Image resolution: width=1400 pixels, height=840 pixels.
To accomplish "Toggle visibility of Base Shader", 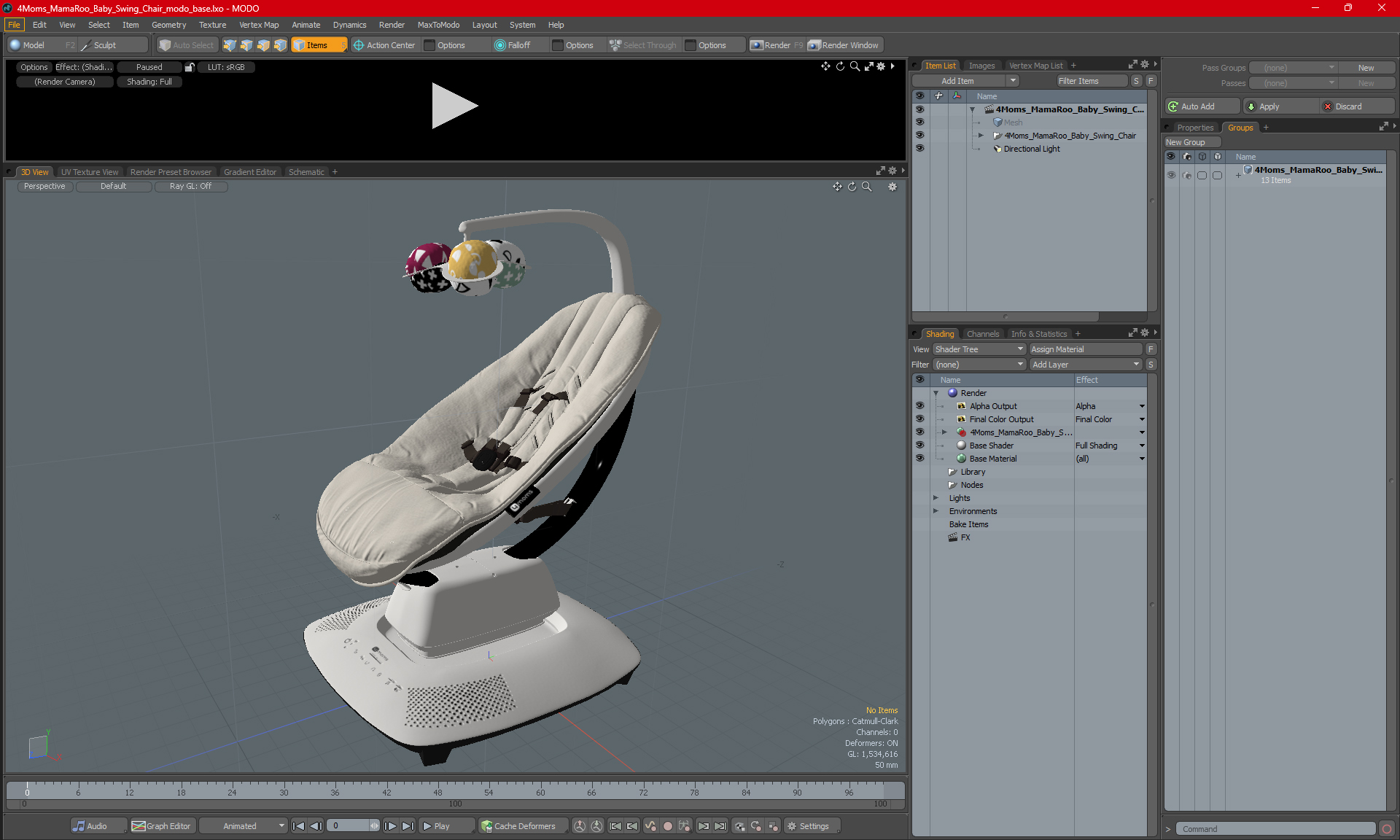I will (919, 445).
